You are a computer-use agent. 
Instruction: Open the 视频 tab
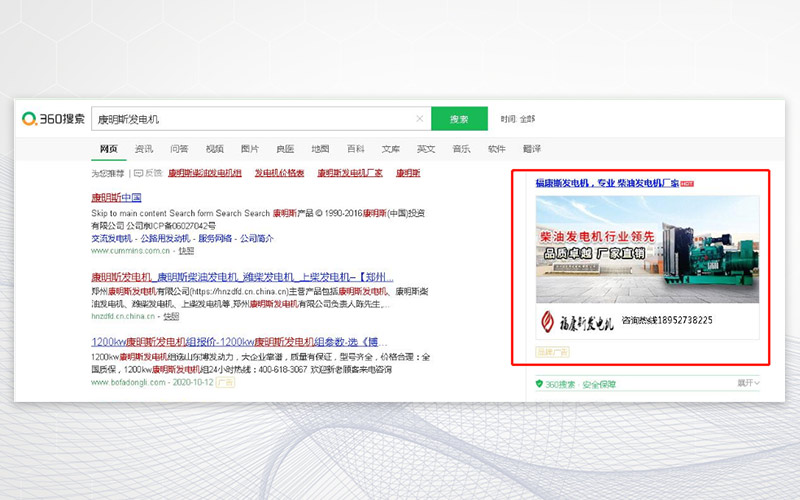[x=214, y=149]
